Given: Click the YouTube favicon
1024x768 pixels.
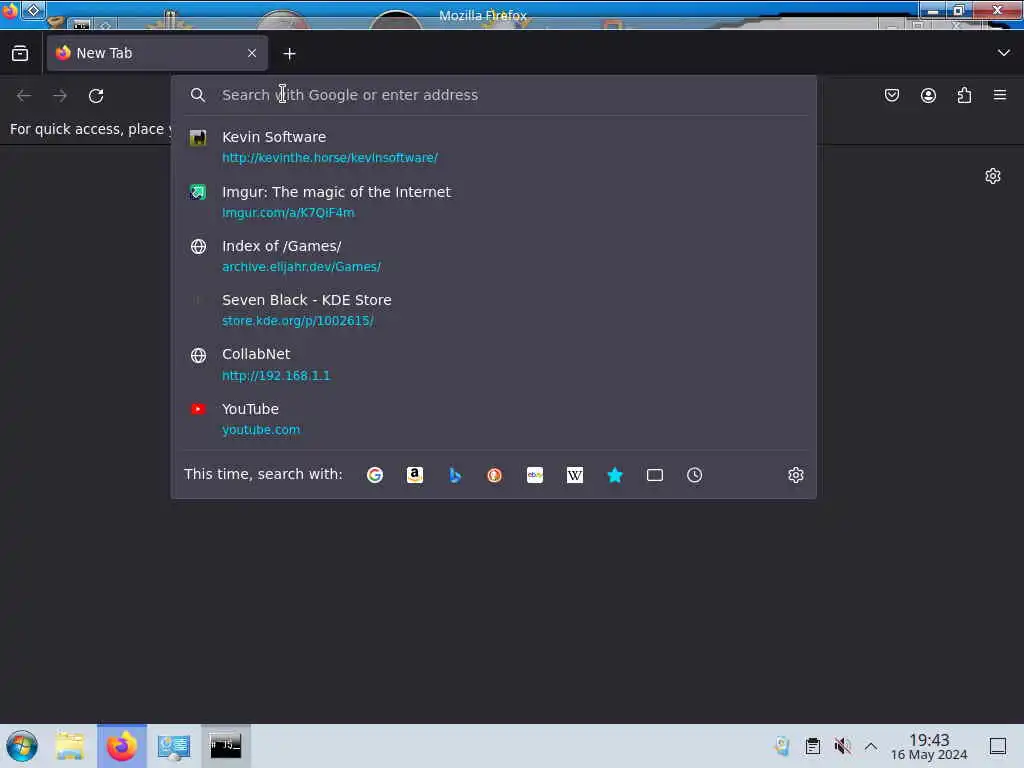Looking at the screenshot, I should [198, 409].
